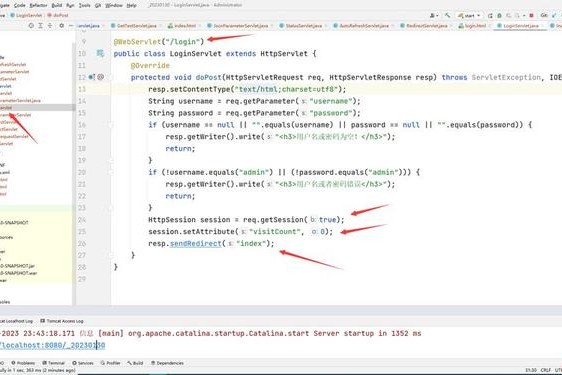562x375 pixels.
Task: Open the Profiler tool window
Action: (110, 363)
